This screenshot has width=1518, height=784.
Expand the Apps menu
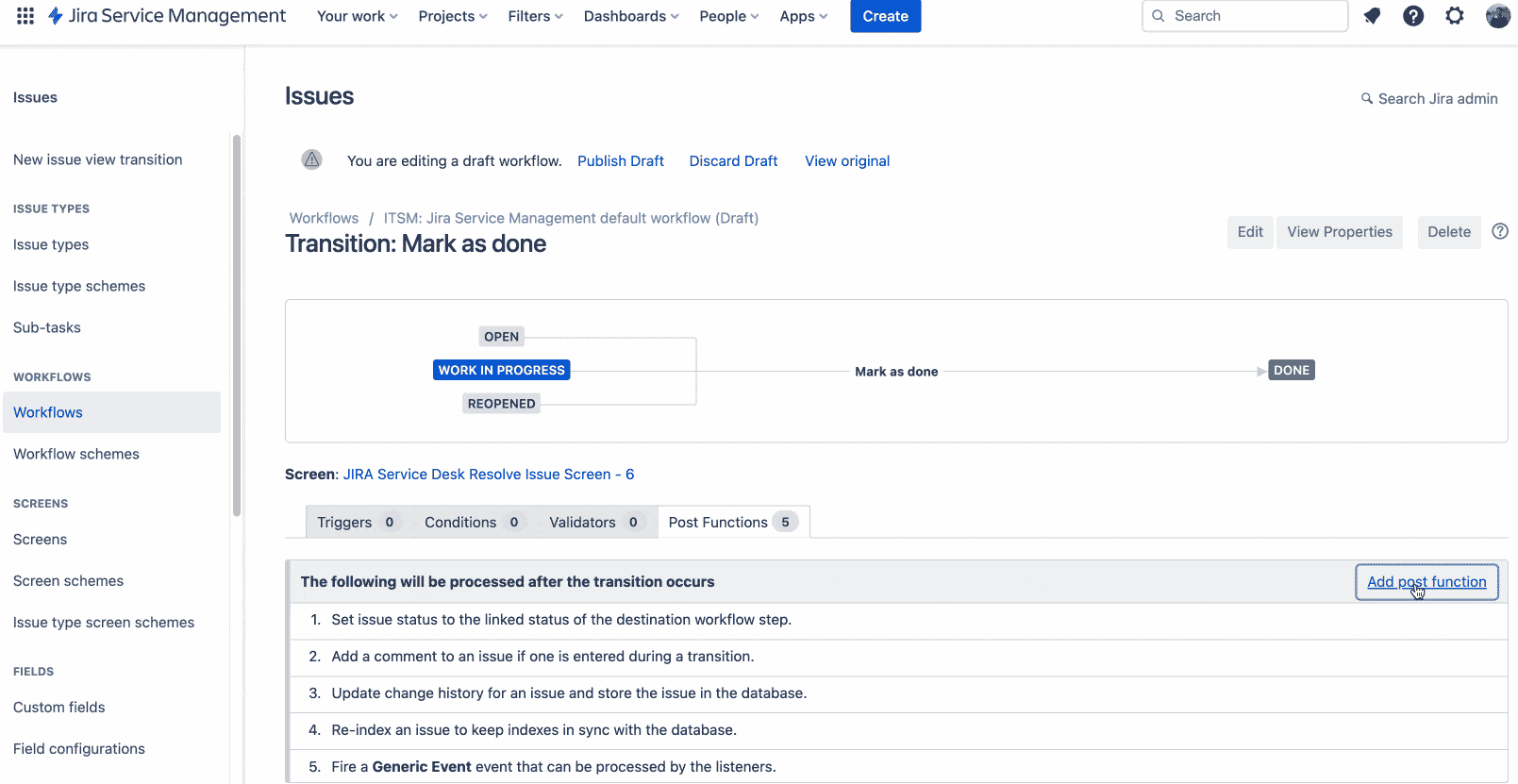point(804,16)
